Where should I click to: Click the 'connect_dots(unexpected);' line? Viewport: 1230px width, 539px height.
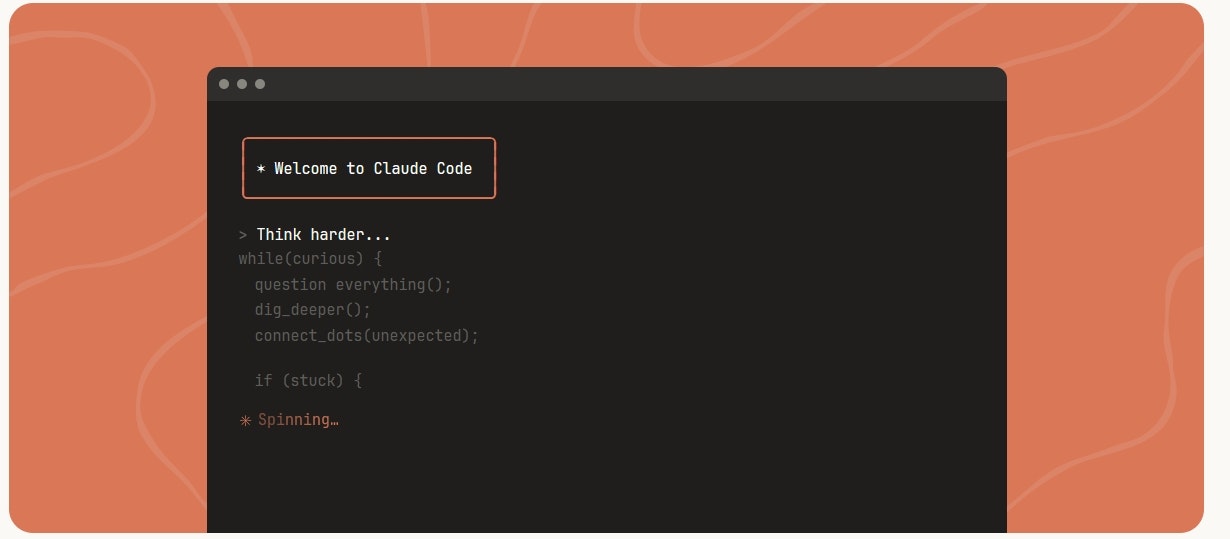pos(367,335)
